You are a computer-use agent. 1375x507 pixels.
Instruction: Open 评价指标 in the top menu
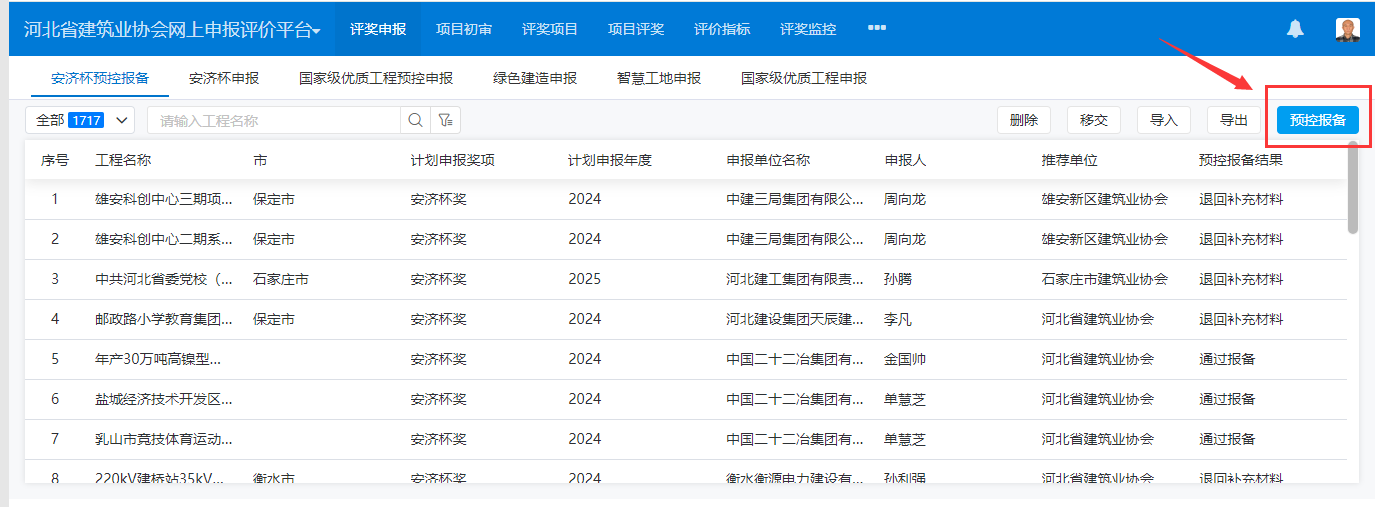(x=722, y=29)
